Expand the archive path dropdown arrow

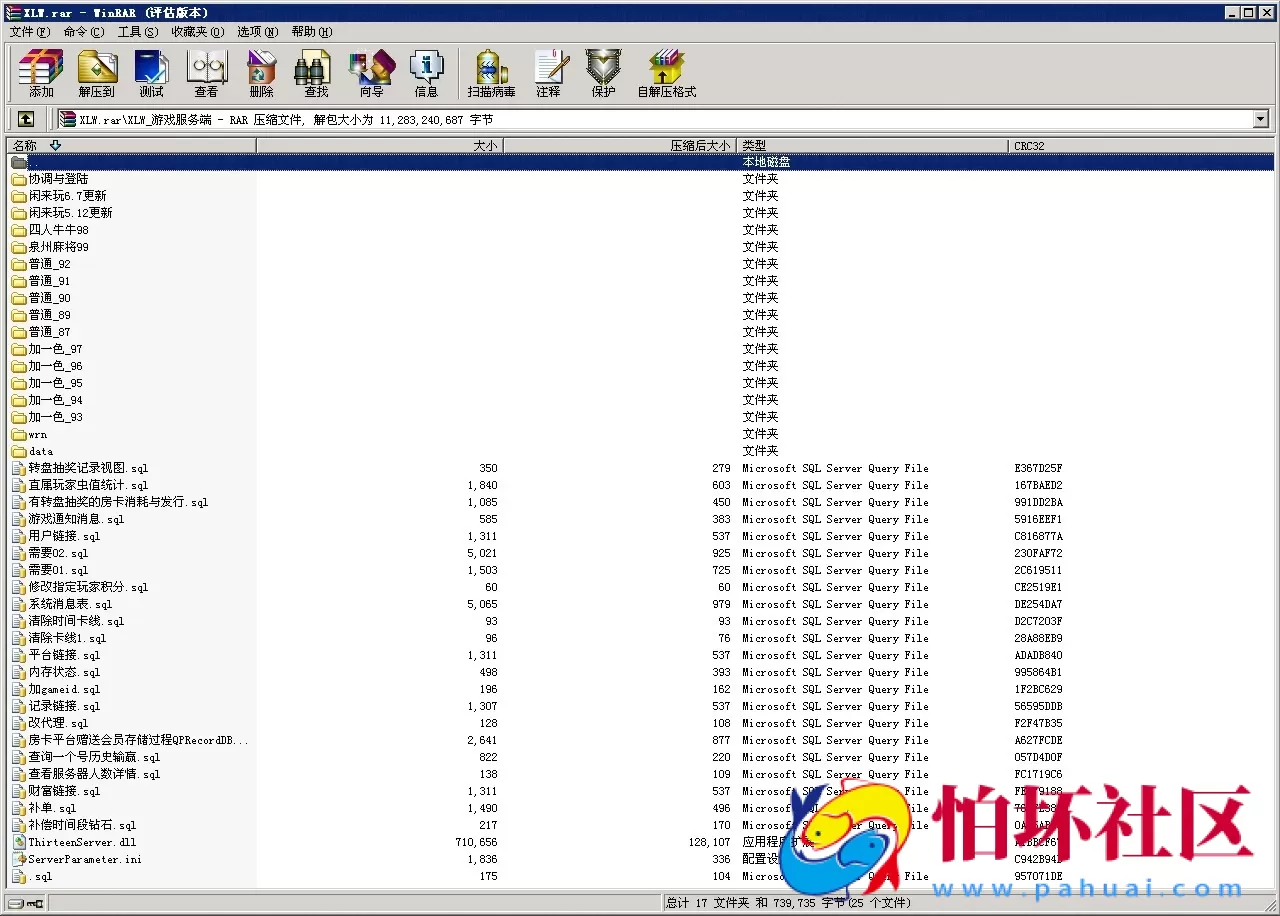(1260, 120)
